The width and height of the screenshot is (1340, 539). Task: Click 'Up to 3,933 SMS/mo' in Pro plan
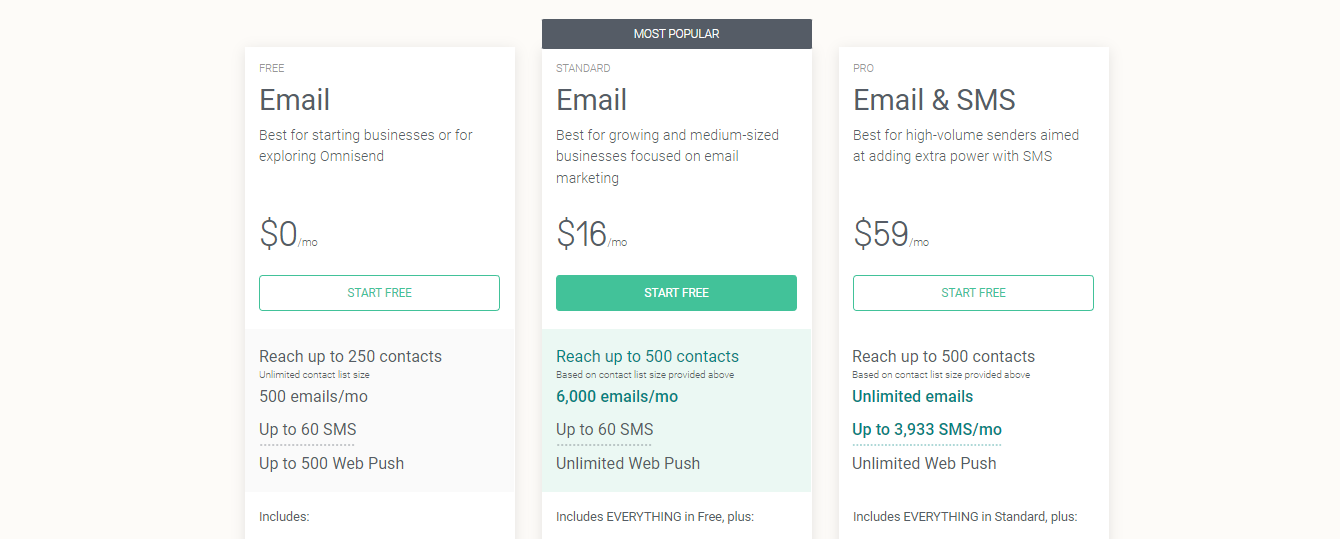pyautogui.click(x=926, y=430)
